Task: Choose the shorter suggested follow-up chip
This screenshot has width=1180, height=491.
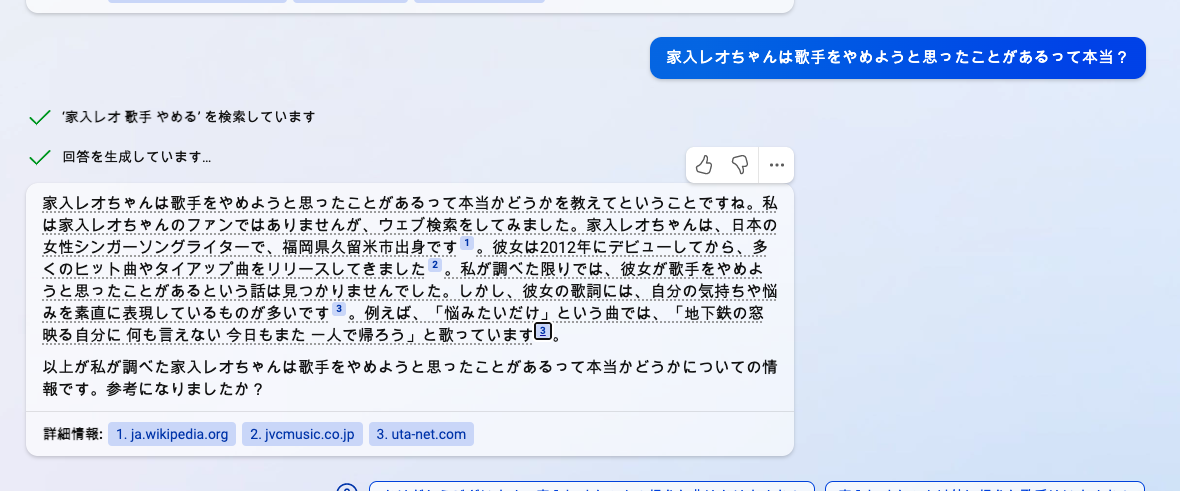Action: (985, 486)
